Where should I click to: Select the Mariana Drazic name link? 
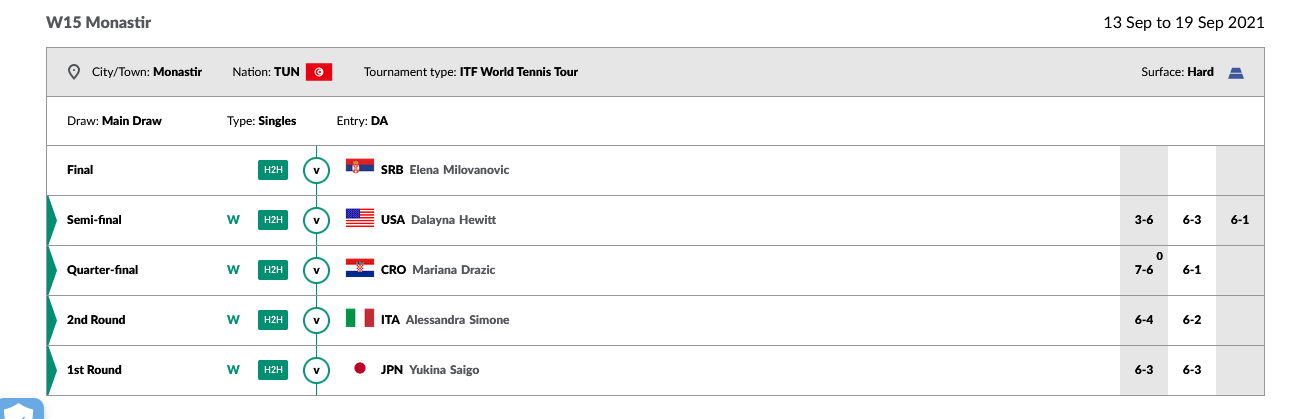(x=453, y=270)
